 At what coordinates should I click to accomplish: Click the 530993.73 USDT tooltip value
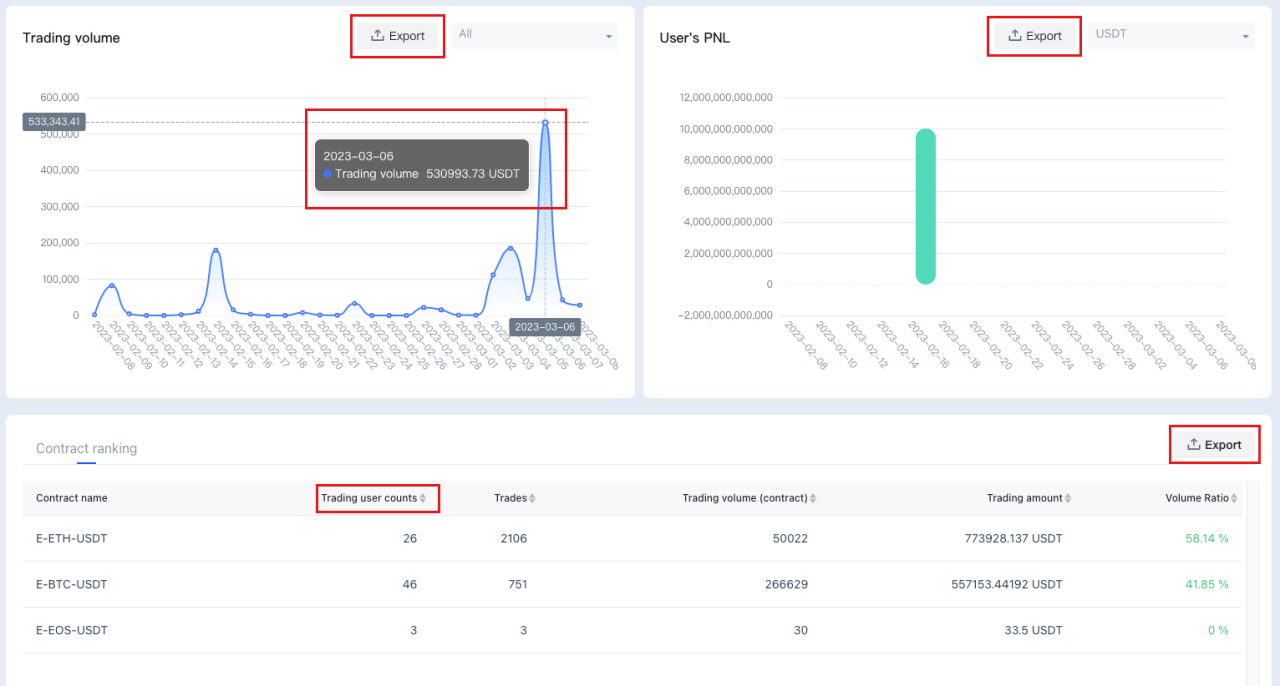coord(473,174)
